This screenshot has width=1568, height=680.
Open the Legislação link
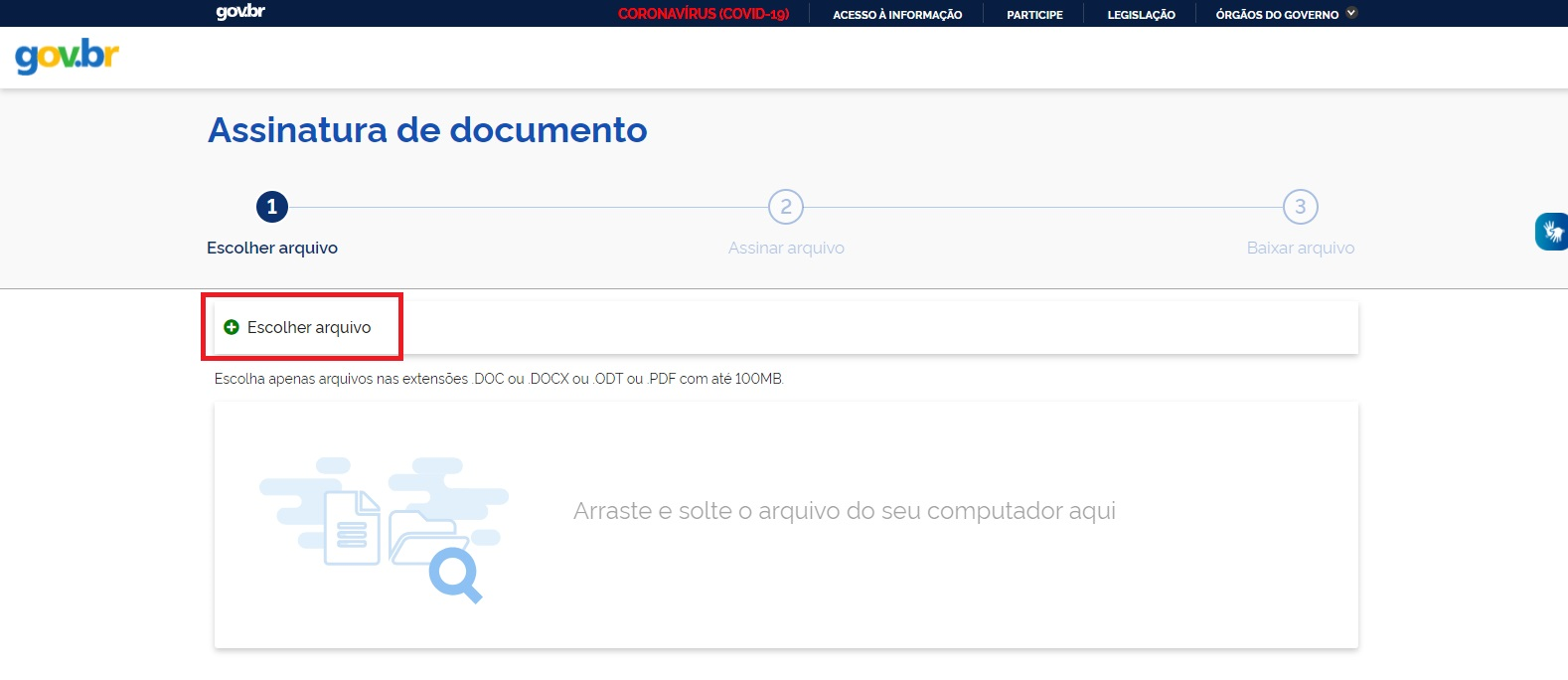tap(1141, 15)
